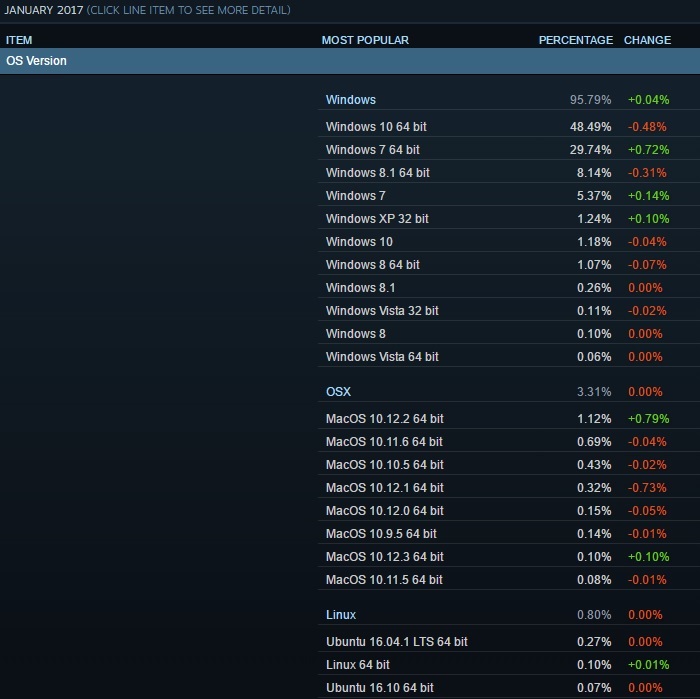This screenshot has height=699, width=700.
Task: Collapse the OS Version row
Action: pyautogui.click(x=350, y=61)
